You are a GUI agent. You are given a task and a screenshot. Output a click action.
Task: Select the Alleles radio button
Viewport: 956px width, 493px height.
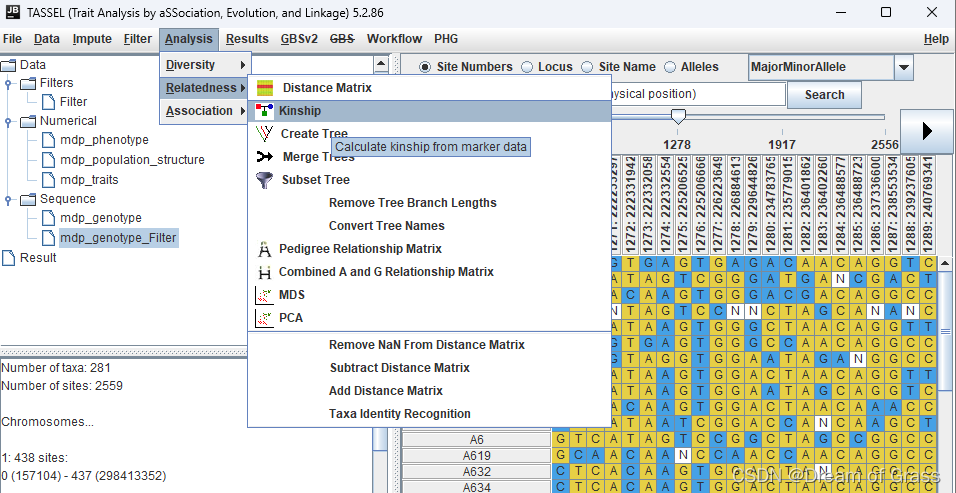(670, 67)
